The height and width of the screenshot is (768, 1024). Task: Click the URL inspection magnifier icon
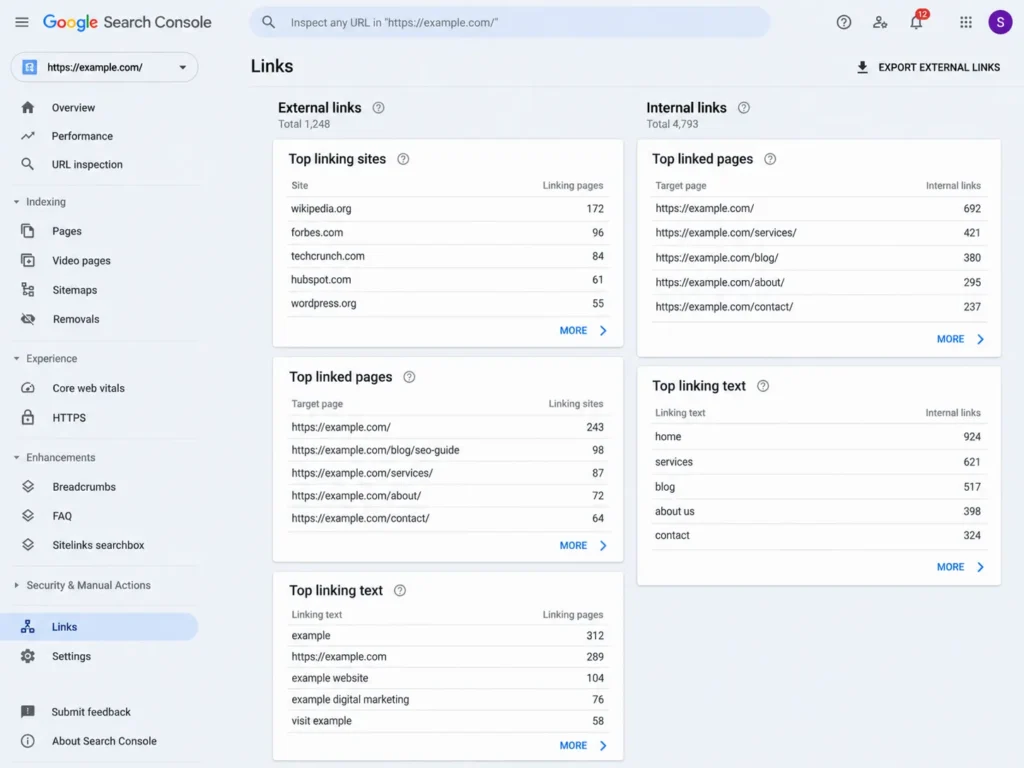point(27,164)
